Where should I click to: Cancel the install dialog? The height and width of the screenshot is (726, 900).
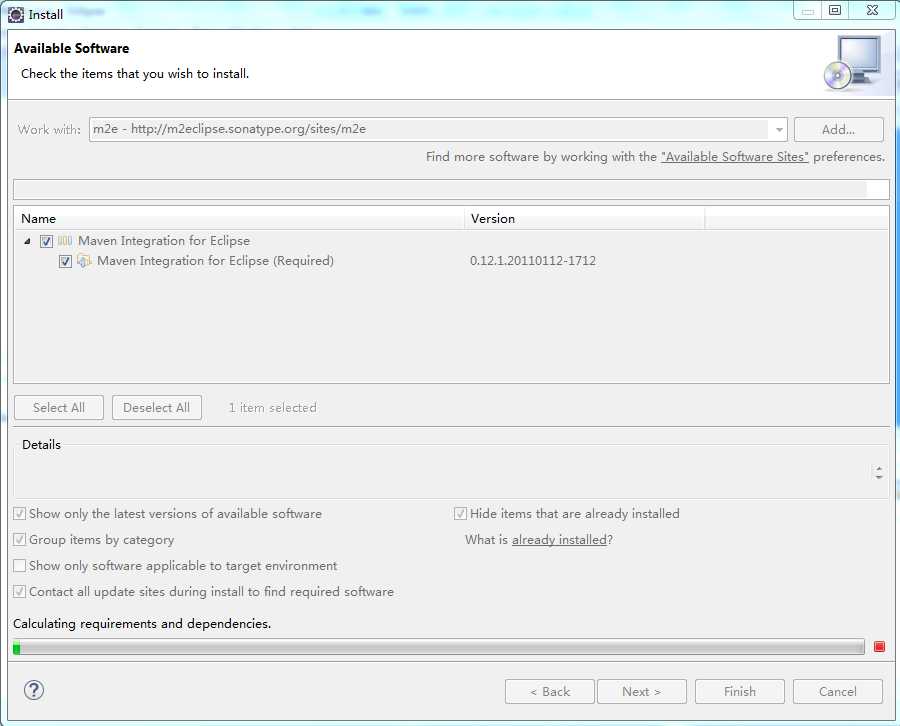pyautogui.click(x=838, y=692)
